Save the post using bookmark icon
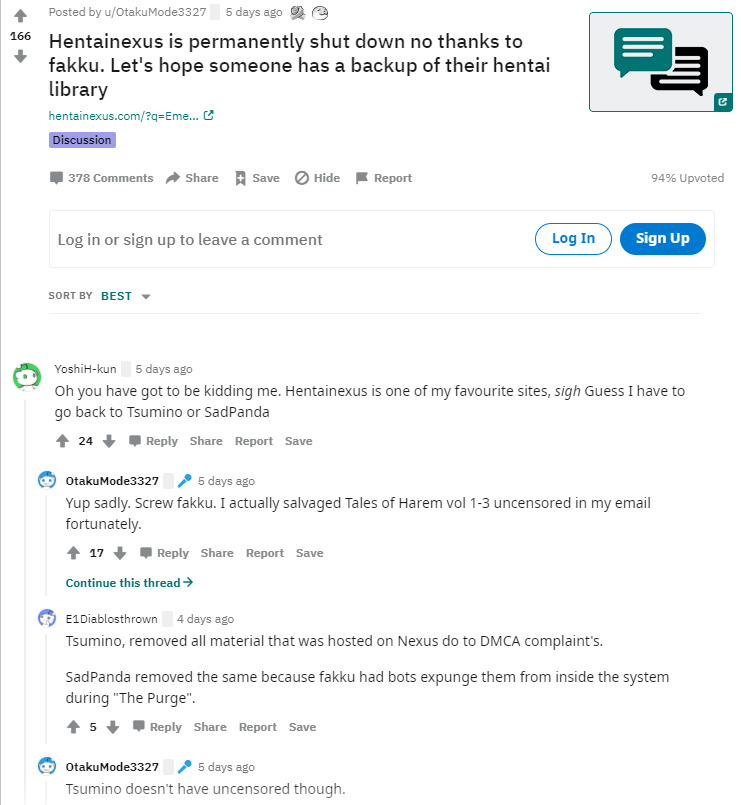The image size is (741, 805). pos(240,178)
